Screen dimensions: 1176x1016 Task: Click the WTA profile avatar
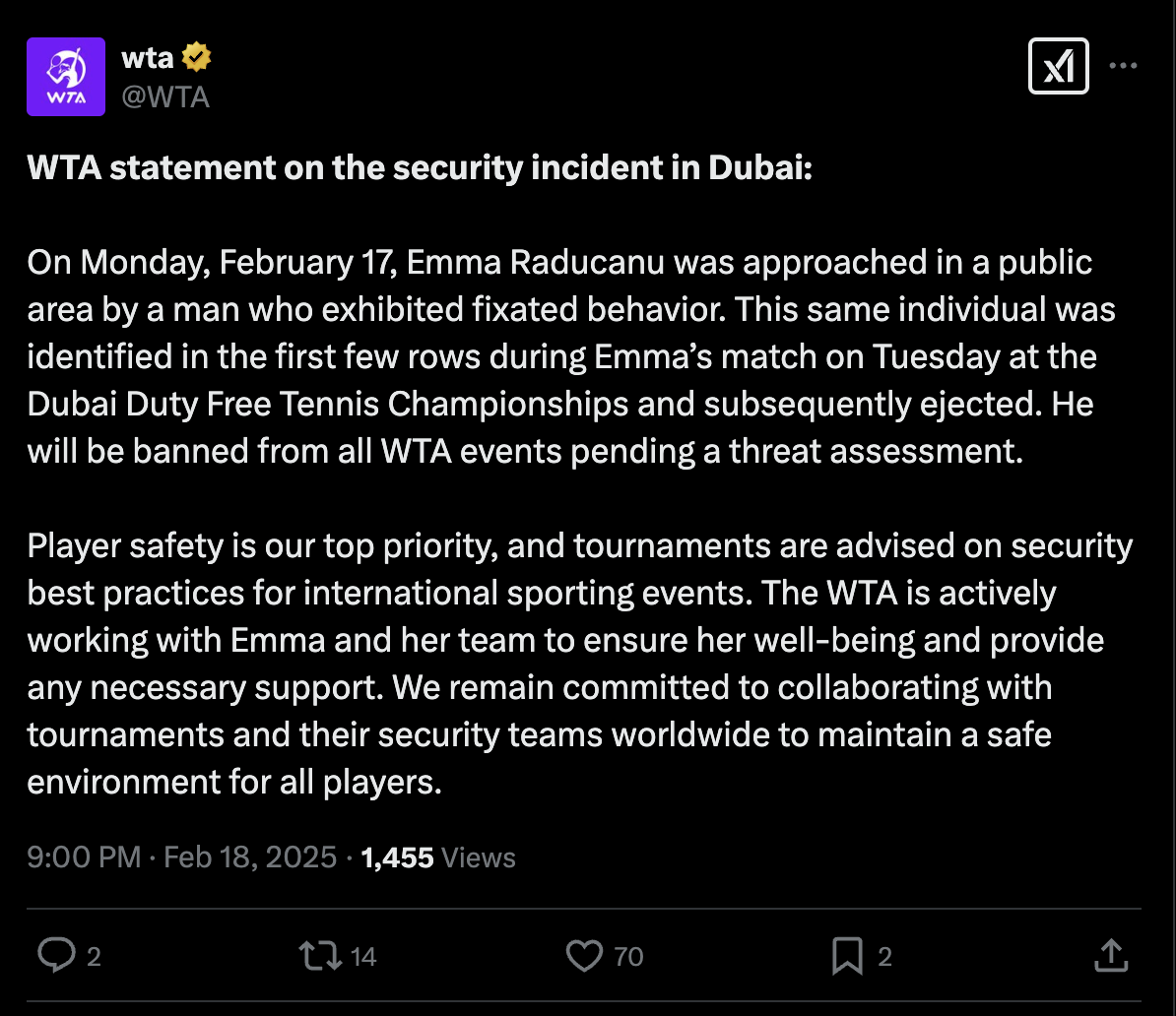click(66, 77)
